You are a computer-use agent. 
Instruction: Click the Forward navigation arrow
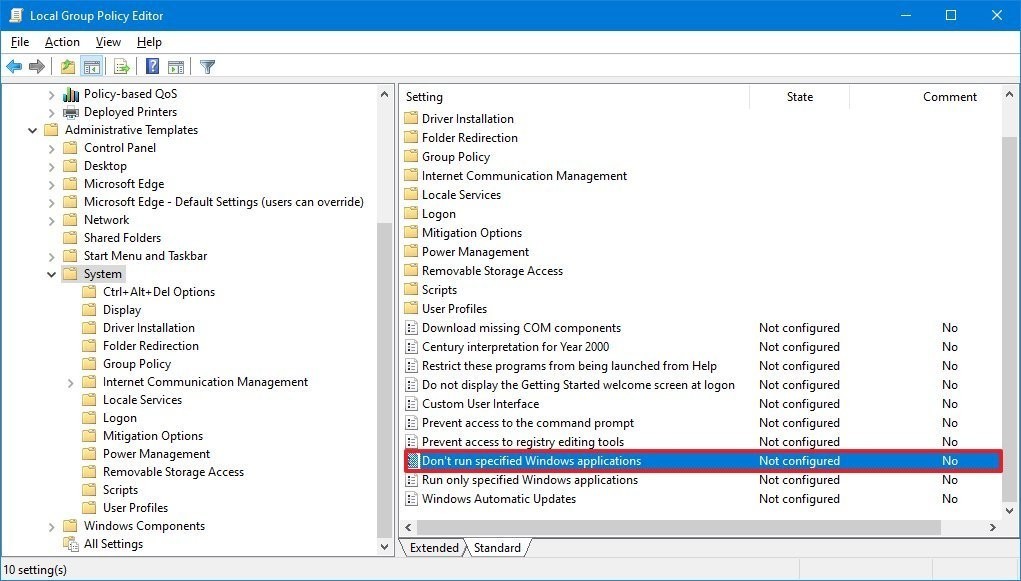tap(37, 66)
